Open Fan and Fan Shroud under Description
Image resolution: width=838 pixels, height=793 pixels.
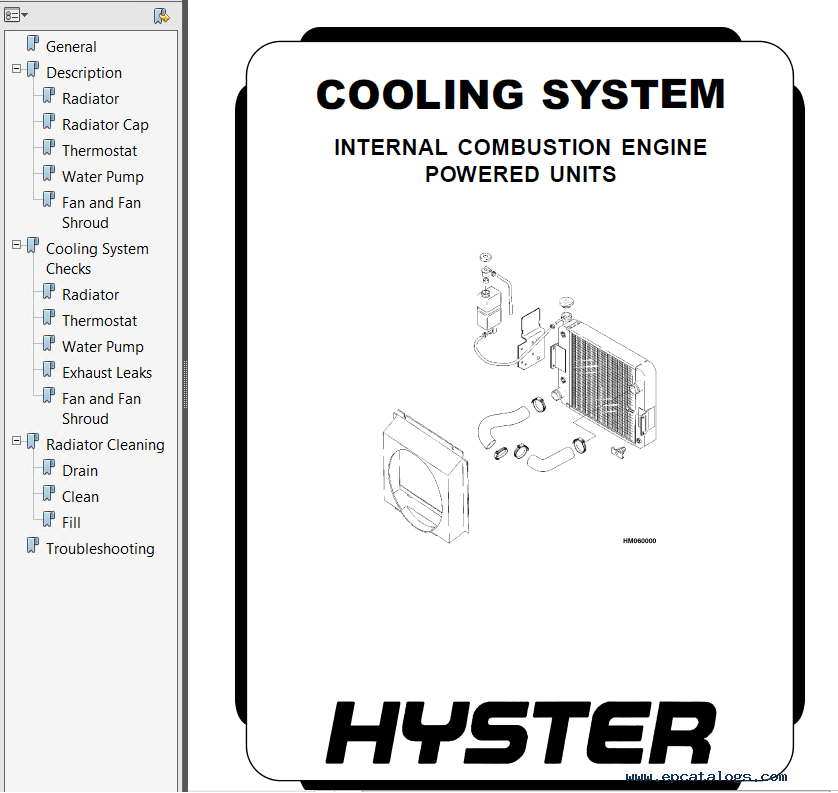pyautogui.click(x=102, y=213)
